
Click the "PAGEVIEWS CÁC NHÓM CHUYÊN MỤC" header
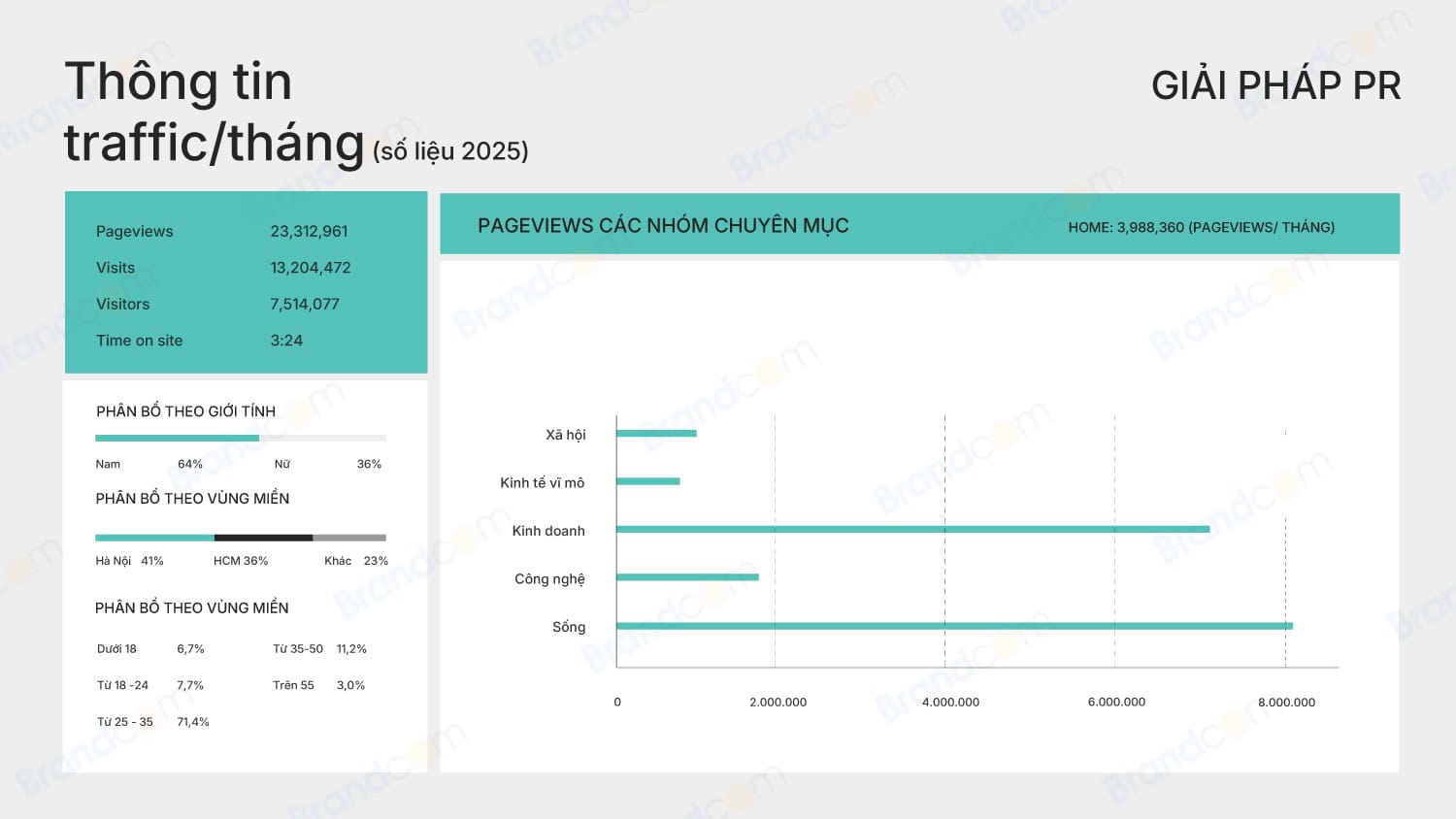point(663,225)
